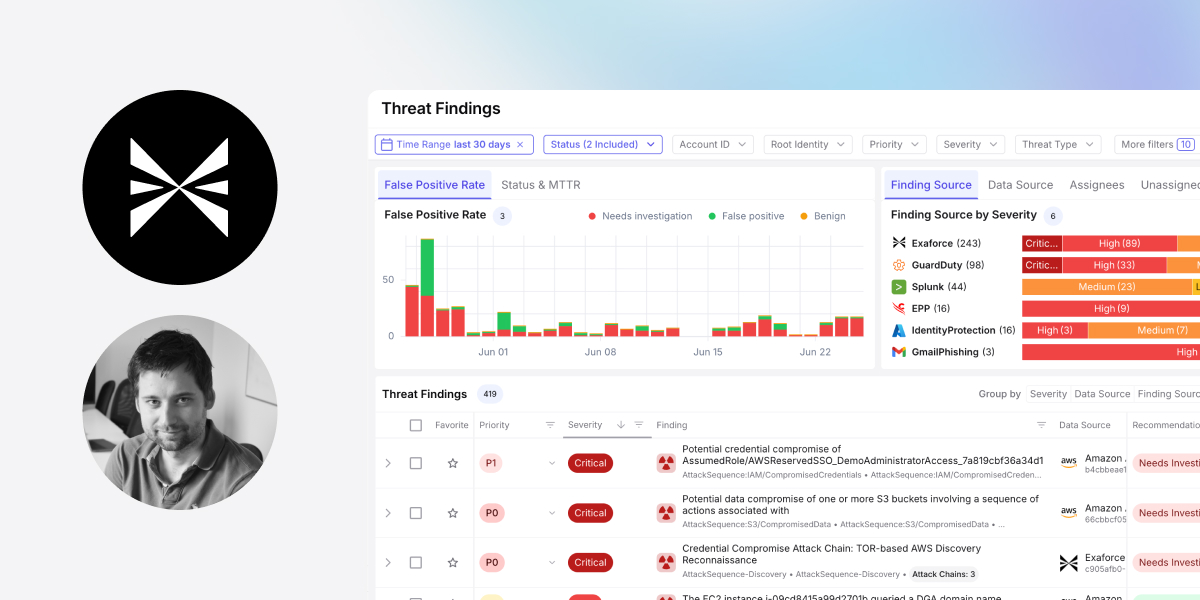Toggle the Benign legend item
The width and height of the screenshot is (1200, 600).
(823, 216)
